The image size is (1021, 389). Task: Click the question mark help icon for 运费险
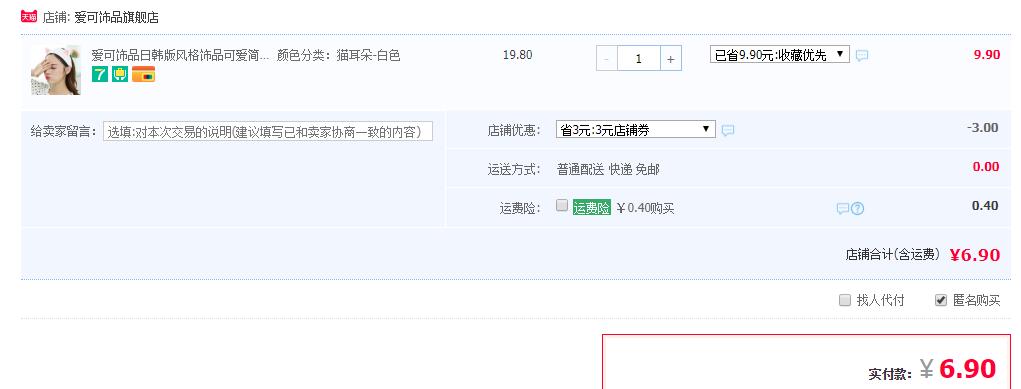tap(858, 209)
